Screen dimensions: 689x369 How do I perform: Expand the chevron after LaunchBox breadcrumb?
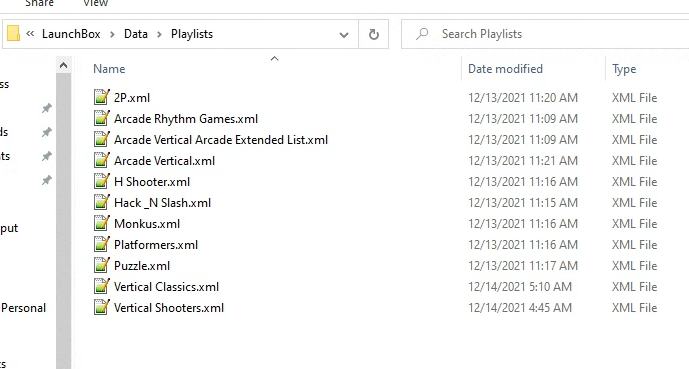pyautogui.click(x=112, y=34)
